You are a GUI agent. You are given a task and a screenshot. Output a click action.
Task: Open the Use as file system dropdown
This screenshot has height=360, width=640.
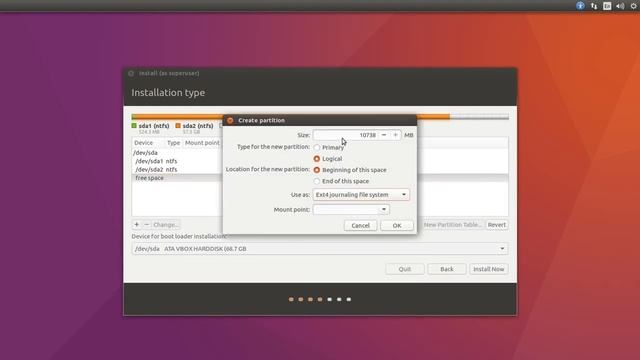pyautogui.click(x=361, y=195)
